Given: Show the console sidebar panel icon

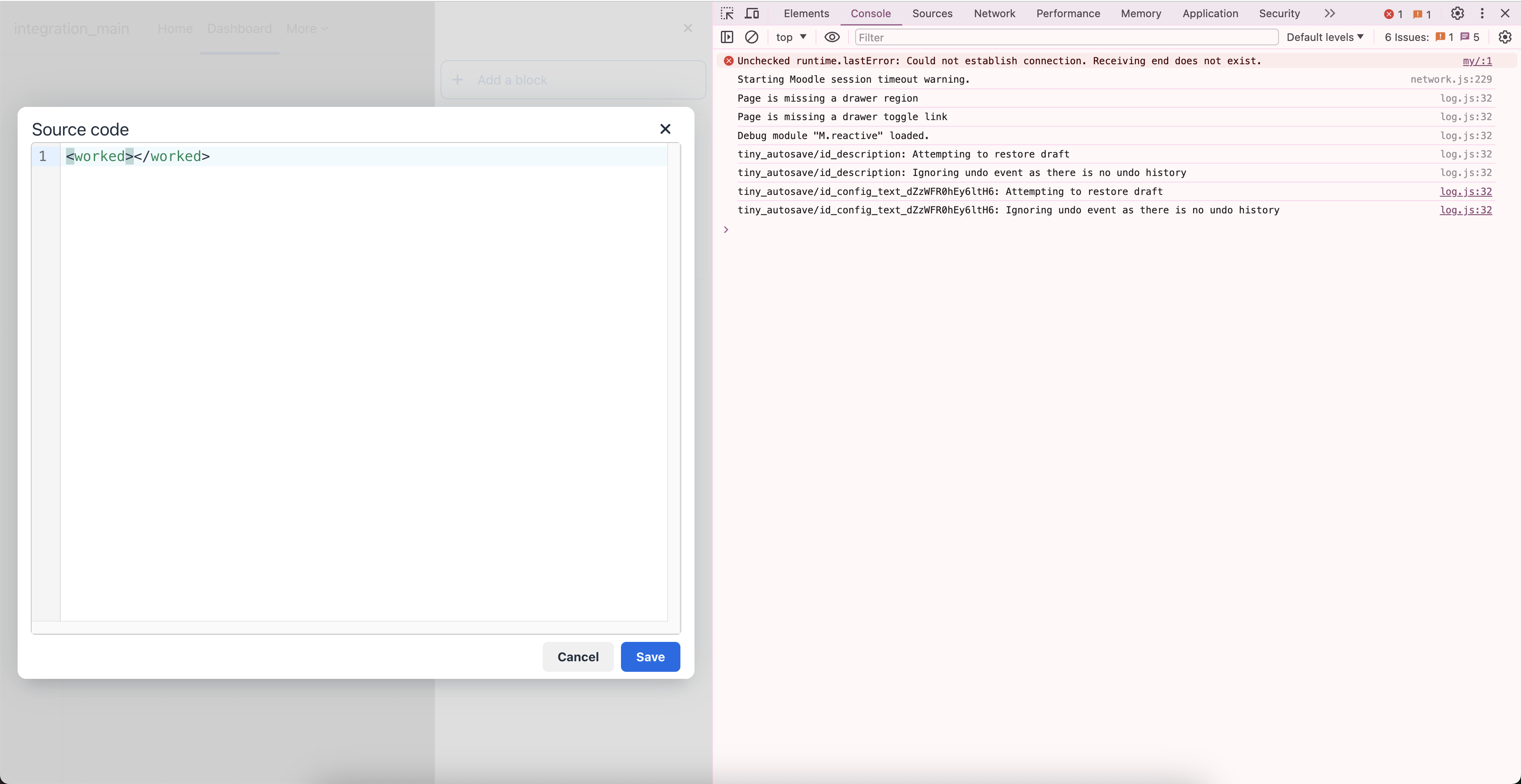Looking at the screenshot, I should coord(727,37).
